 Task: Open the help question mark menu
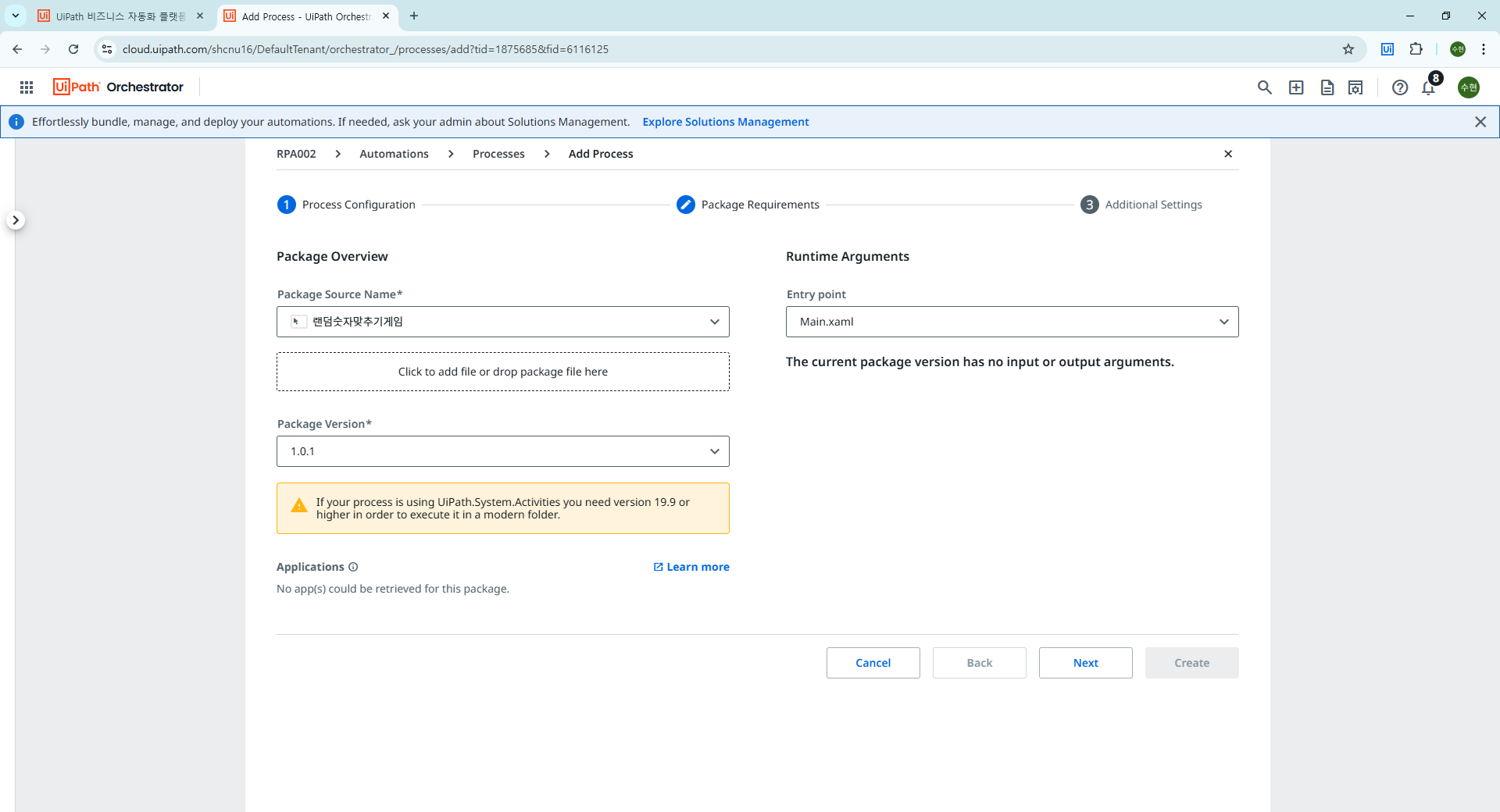pyautogui.click(x=1400, y=87)
